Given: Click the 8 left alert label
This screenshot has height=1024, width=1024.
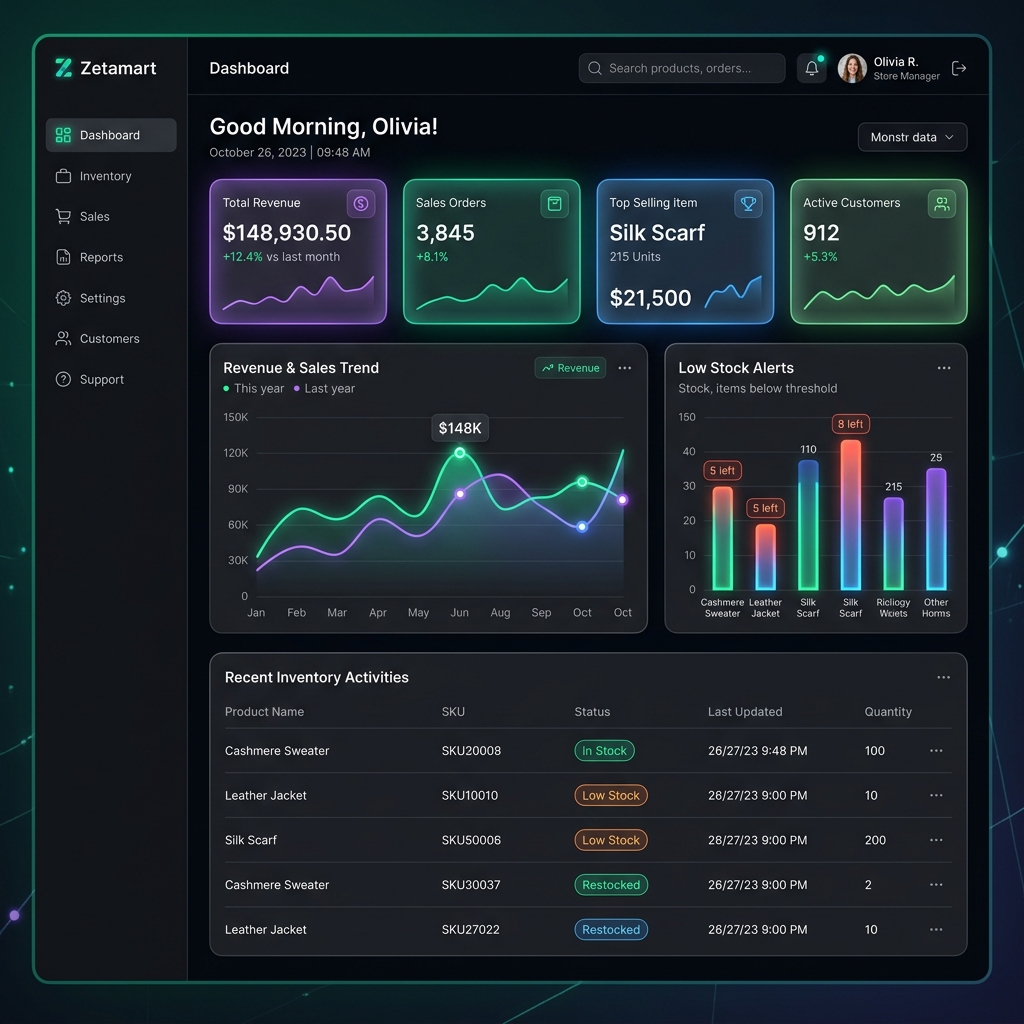Looking at the screenshot, I should (x=850, y=424).
